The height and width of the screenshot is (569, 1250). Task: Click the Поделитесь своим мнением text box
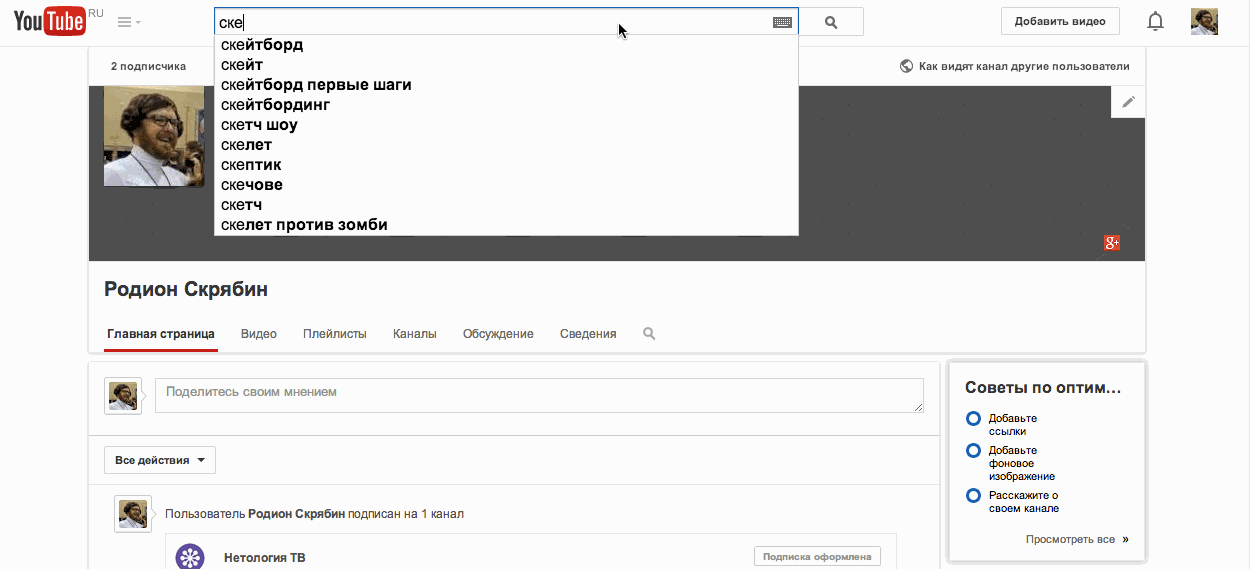pos(539,395)
